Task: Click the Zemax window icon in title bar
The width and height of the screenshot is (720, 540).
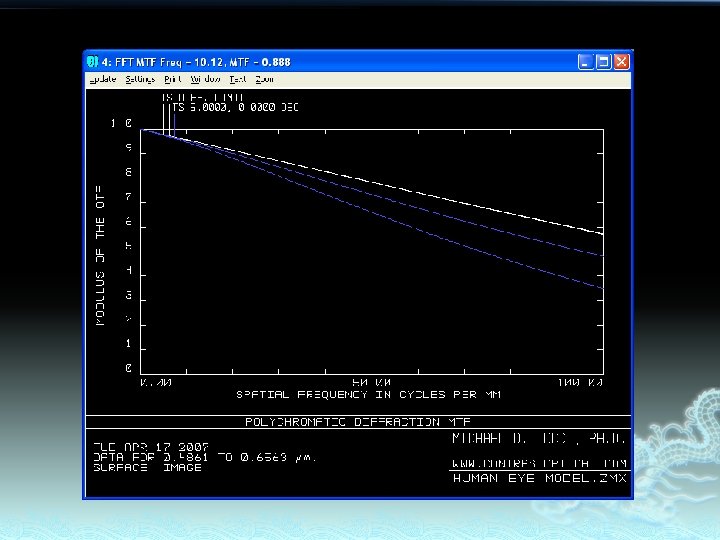Action: click(92, 62)
